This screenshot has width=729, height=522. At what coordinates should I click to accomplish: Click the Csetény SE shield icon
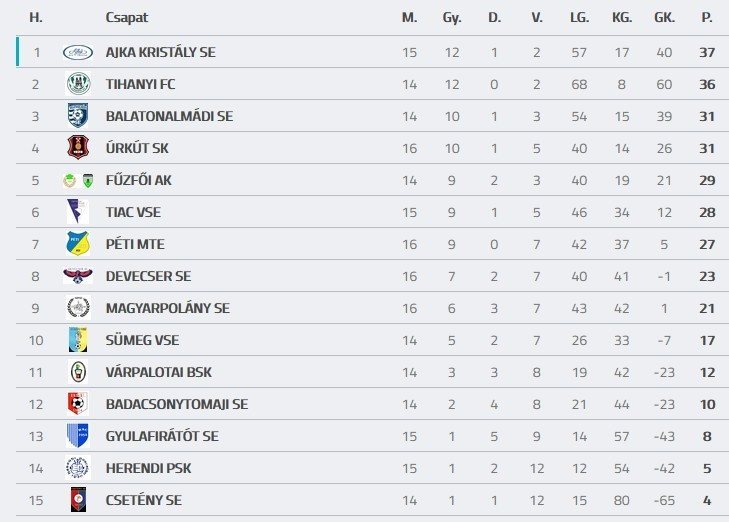[78, 500]
